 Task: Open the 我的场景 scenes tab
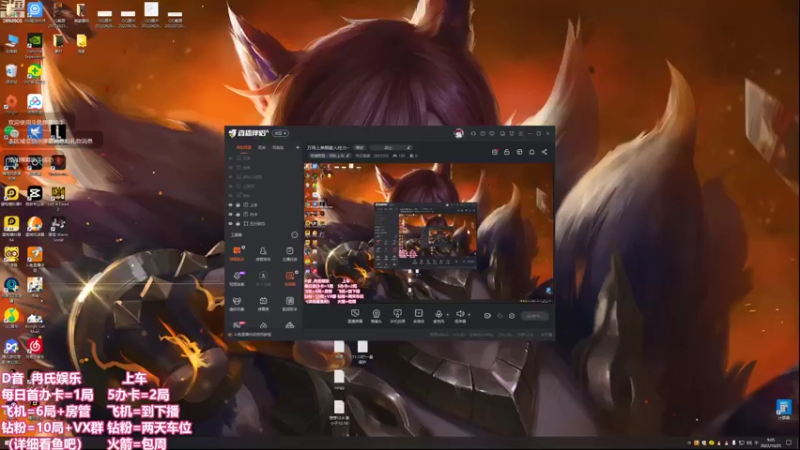point(243,147)
